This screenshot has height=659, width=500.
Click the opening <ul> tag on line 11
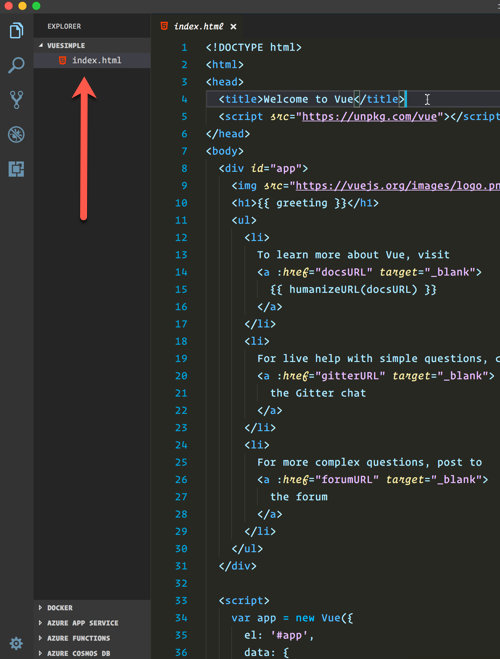(244, 220)
